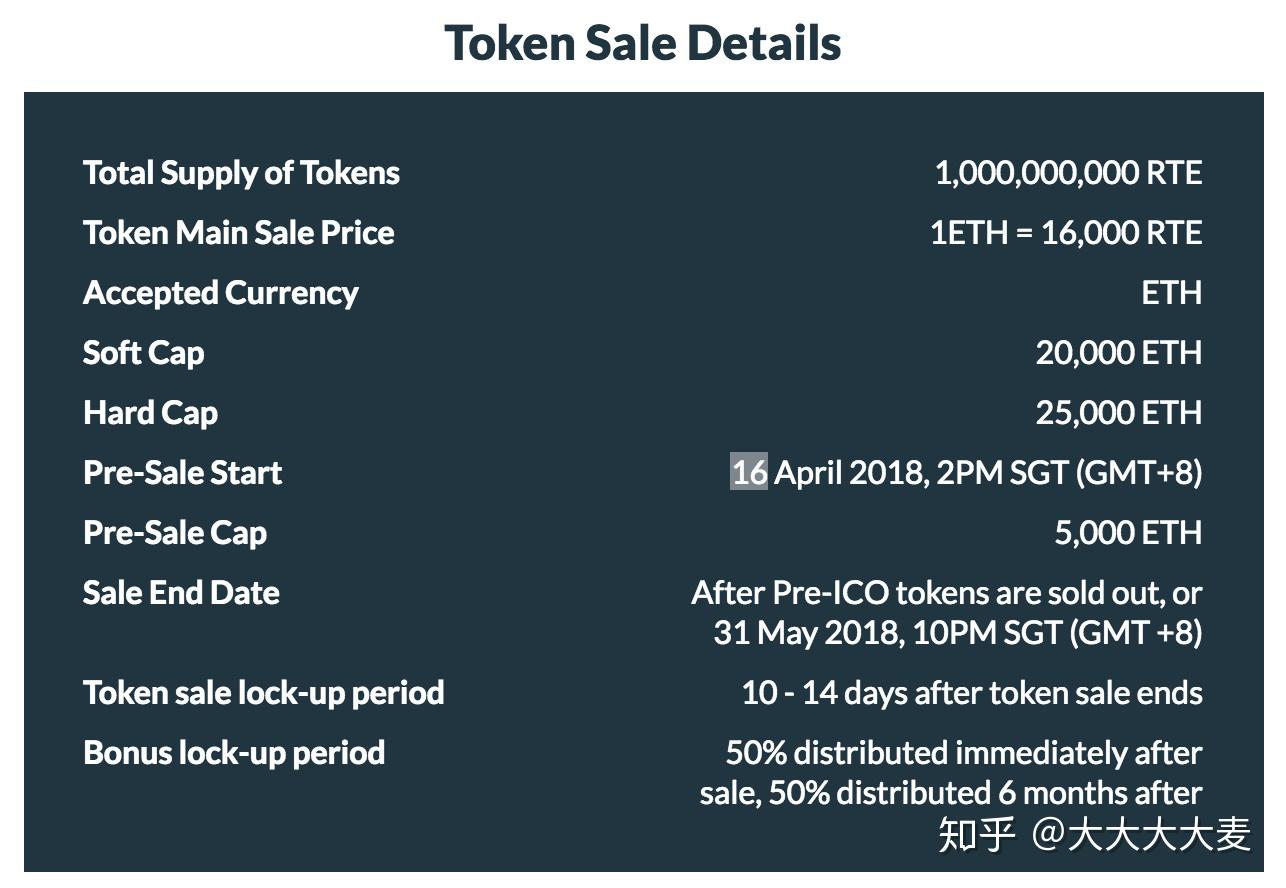Click the Hard Cap label
The height and width of the screenshot is (888, 1286).
pyautogui.click(x=150, y=413)
